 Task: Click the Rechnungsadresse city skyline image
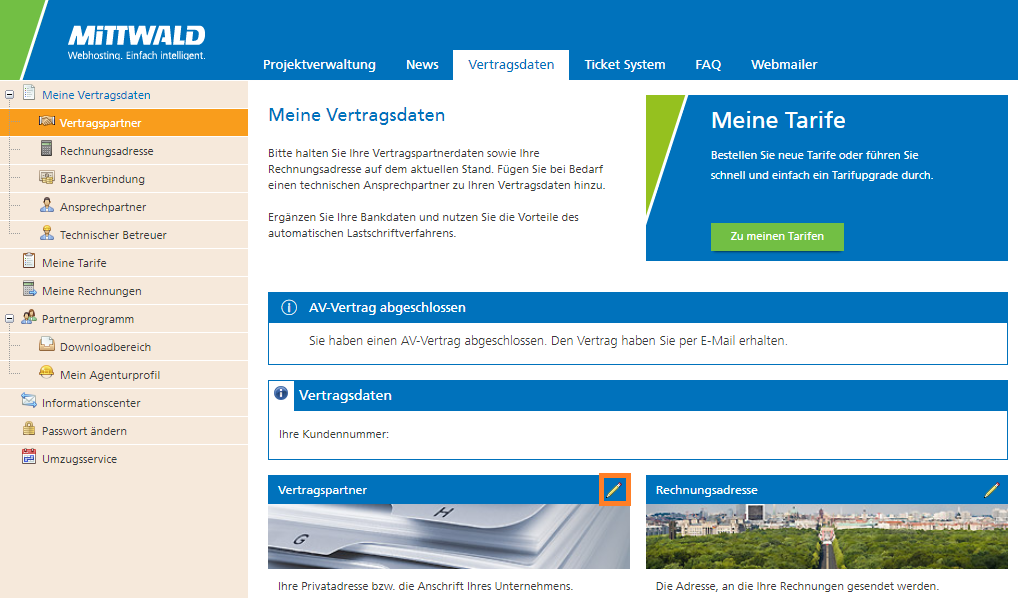point(826,536)
